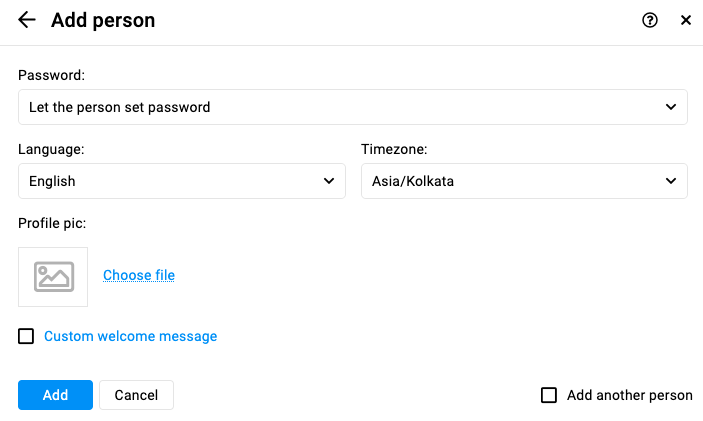Open the English language selector
Screen dimensions: 703x421
182,181
